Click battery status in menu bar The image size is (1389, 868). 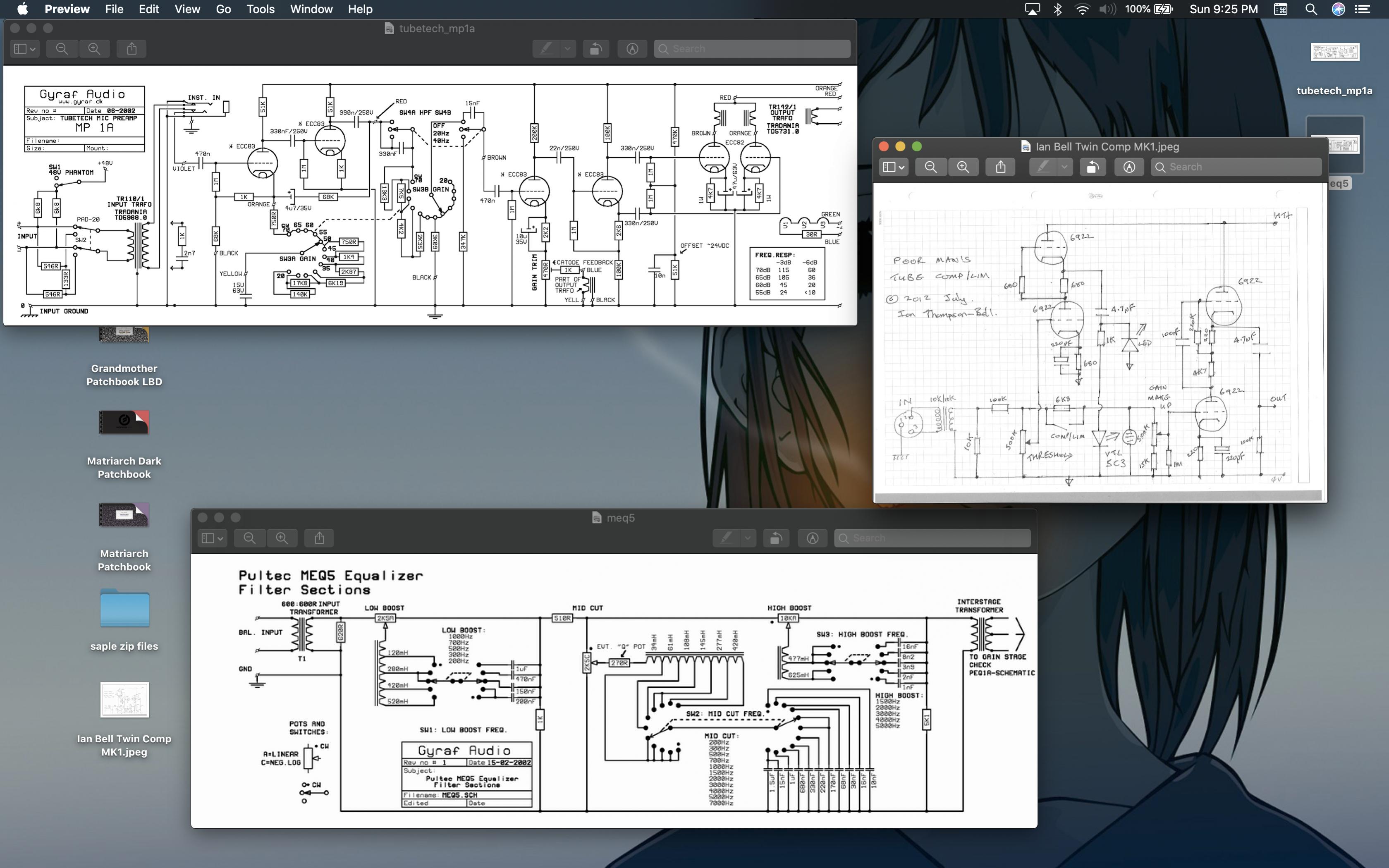[1148, 9]
